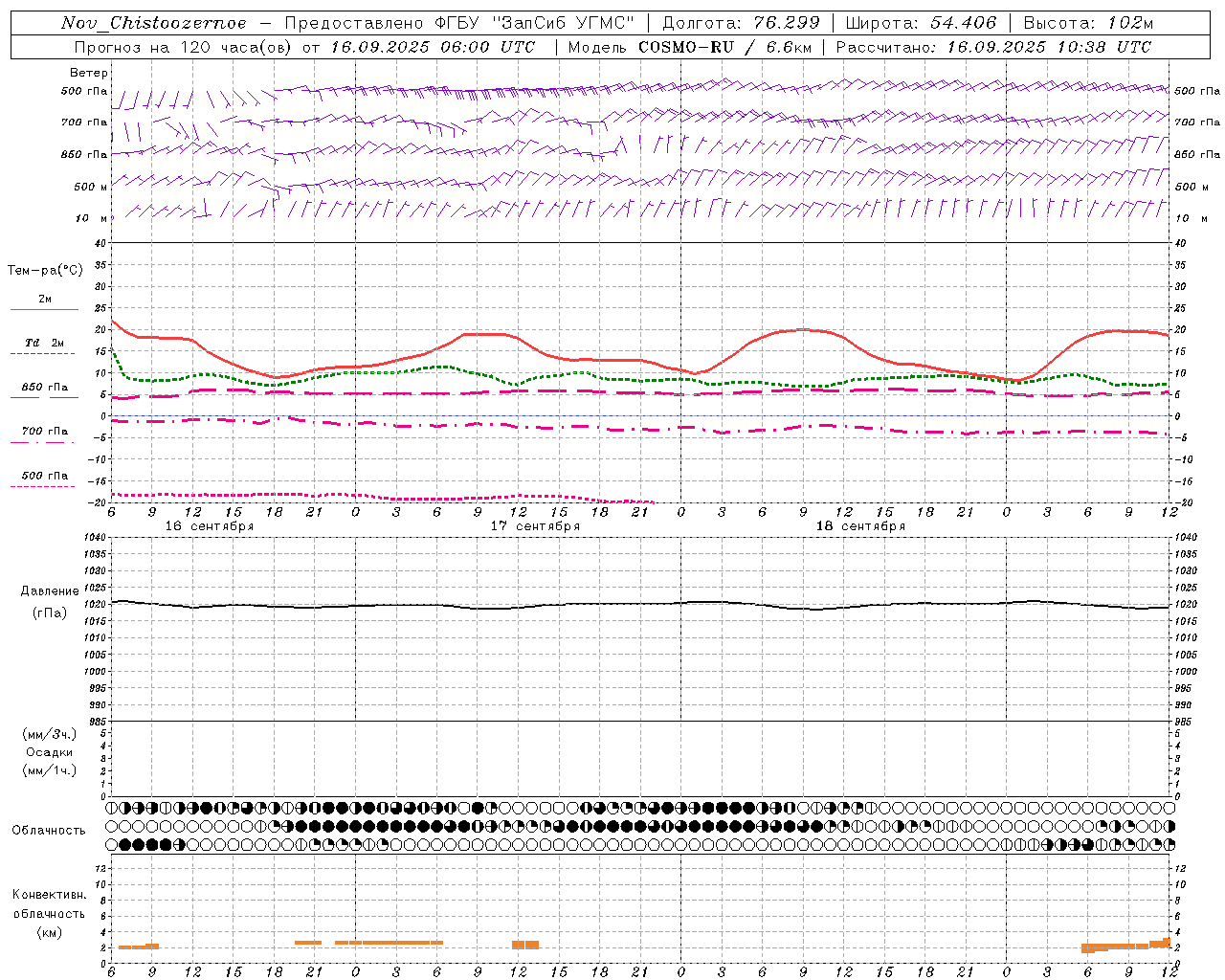This screenshot has width=1225, height=980.
Task: Click the 10 м wind level label on left
Action: click(x=92, y=218)
